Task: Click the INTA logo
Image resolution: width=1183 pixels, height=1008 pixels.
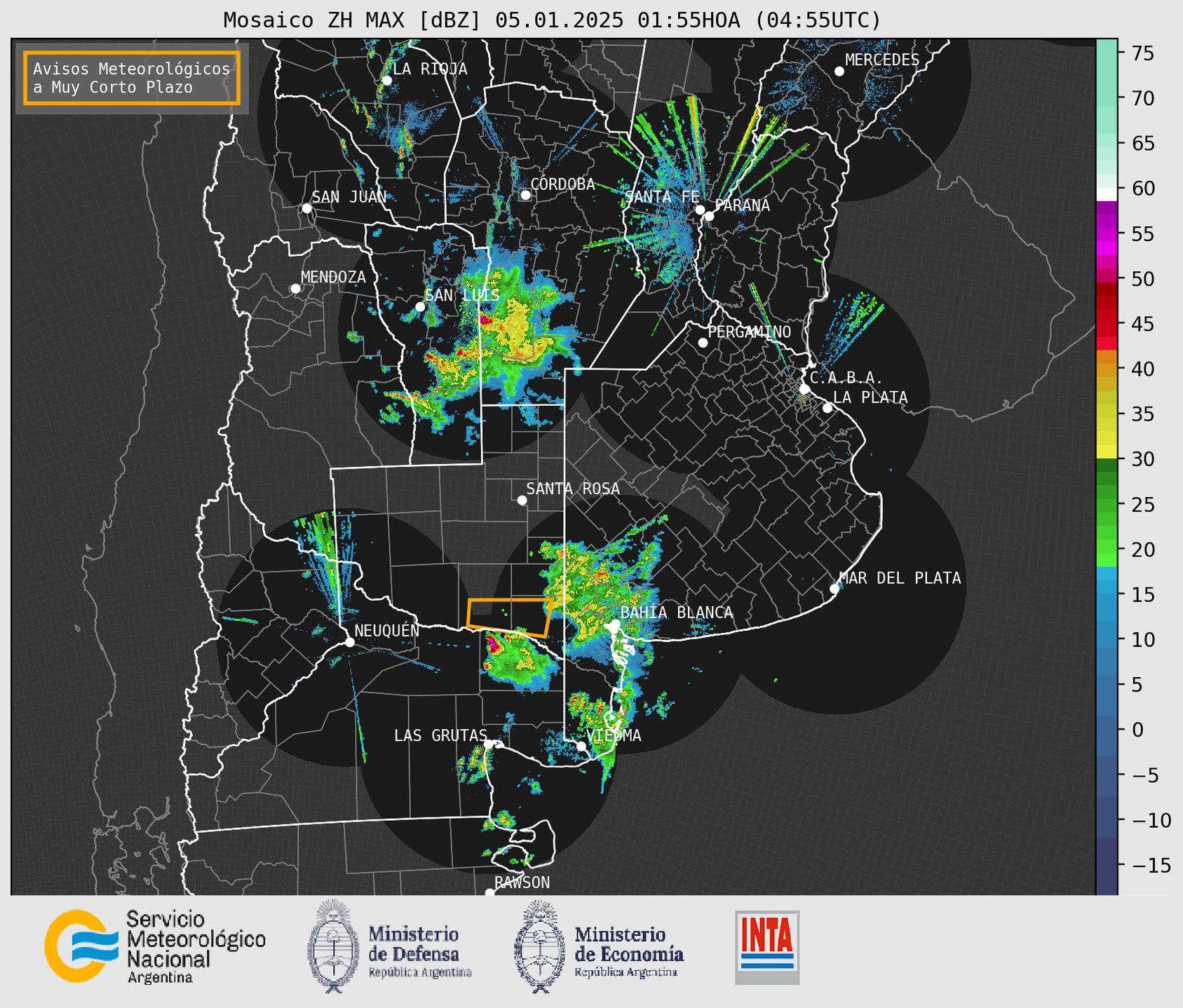Action: [767, 947]
